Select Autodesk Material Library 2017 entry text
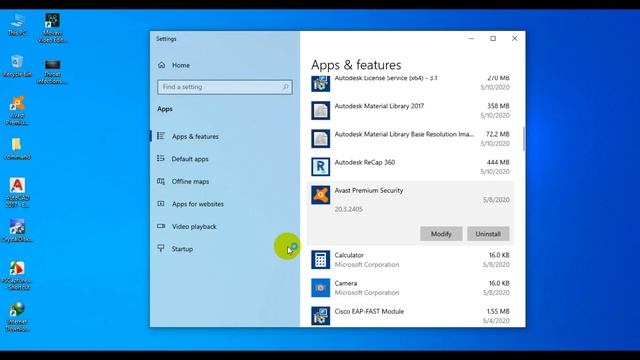The image size is (640, 360). click(x=379, y=106)
